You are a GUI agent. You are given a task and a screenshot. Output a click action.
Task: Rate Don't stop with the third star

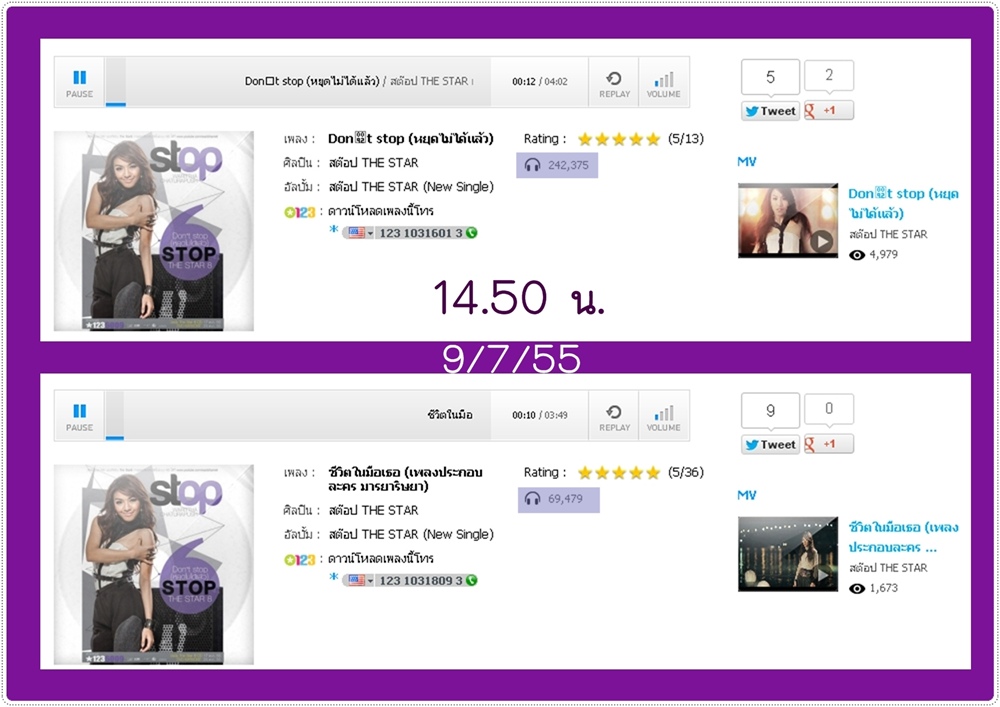[x=619, y=139]
